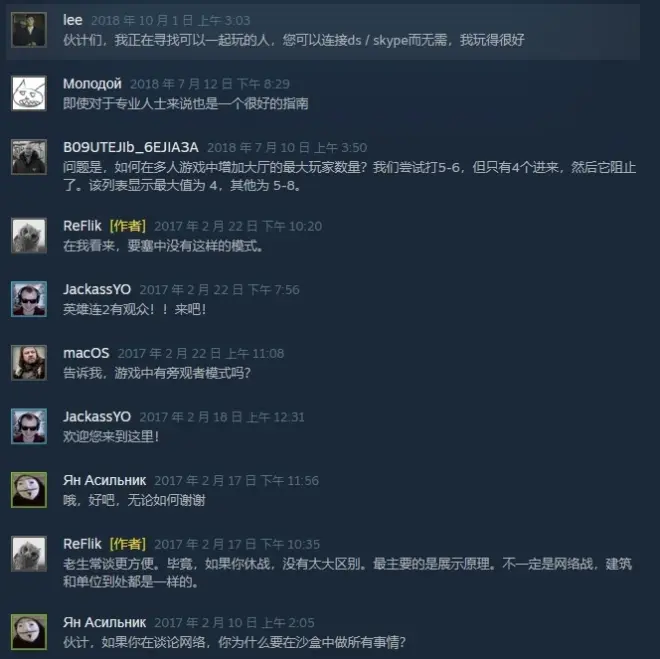Open JackassYO's name on the 7:56 comment

pos(97,290)
